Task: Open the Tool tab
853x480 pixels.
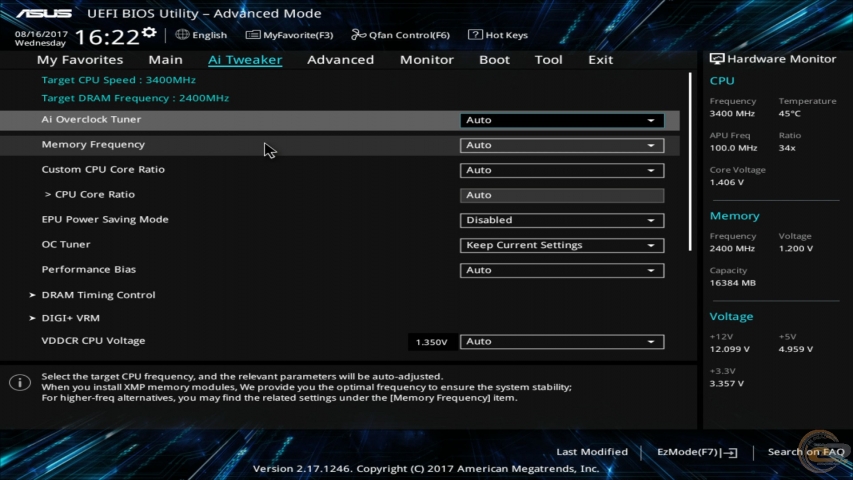Action: point(548,60)
